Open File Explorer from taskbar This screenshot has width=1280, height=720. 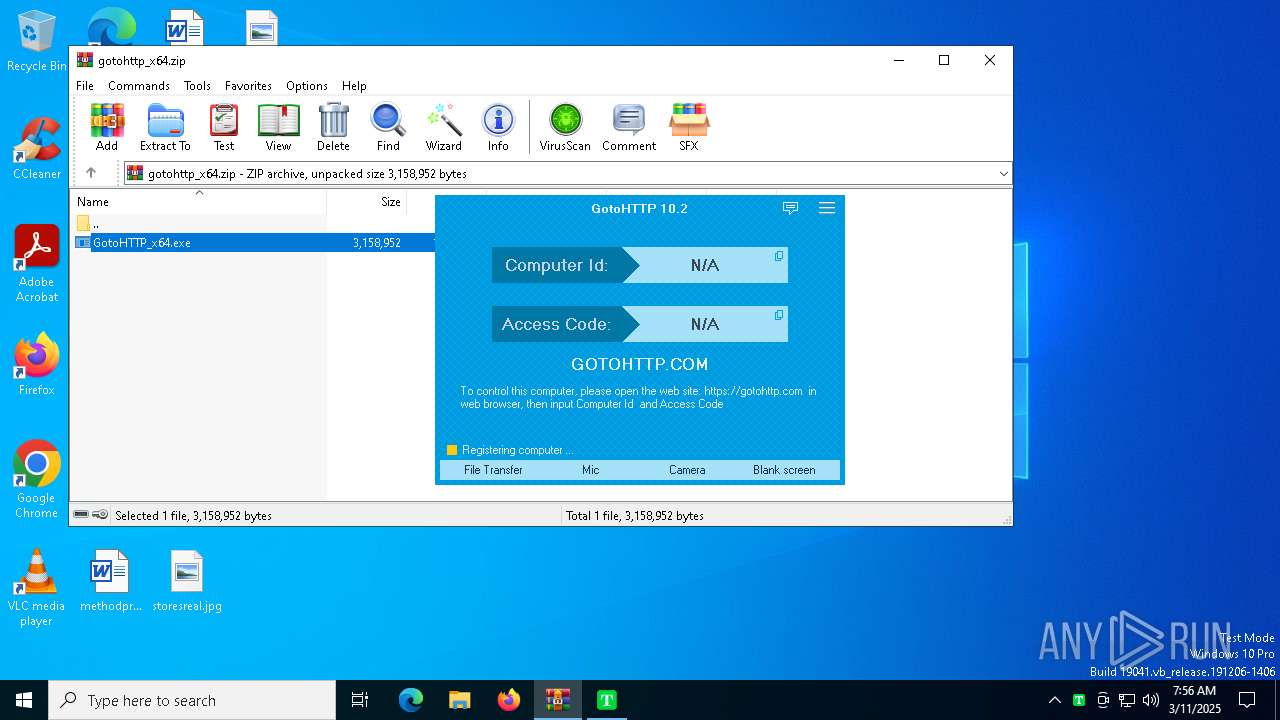[x=460, y=700]
